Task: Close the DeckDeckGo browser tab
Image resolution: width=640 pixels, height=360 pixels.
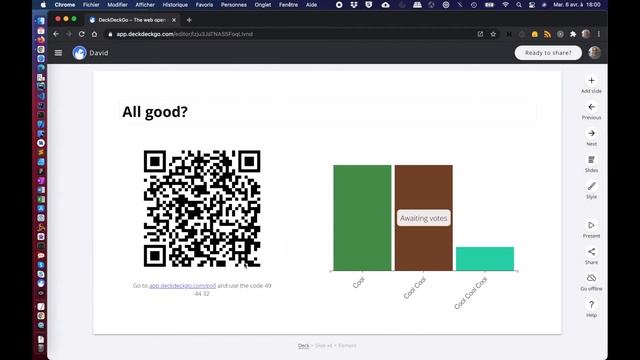Action: coord(174,20)
